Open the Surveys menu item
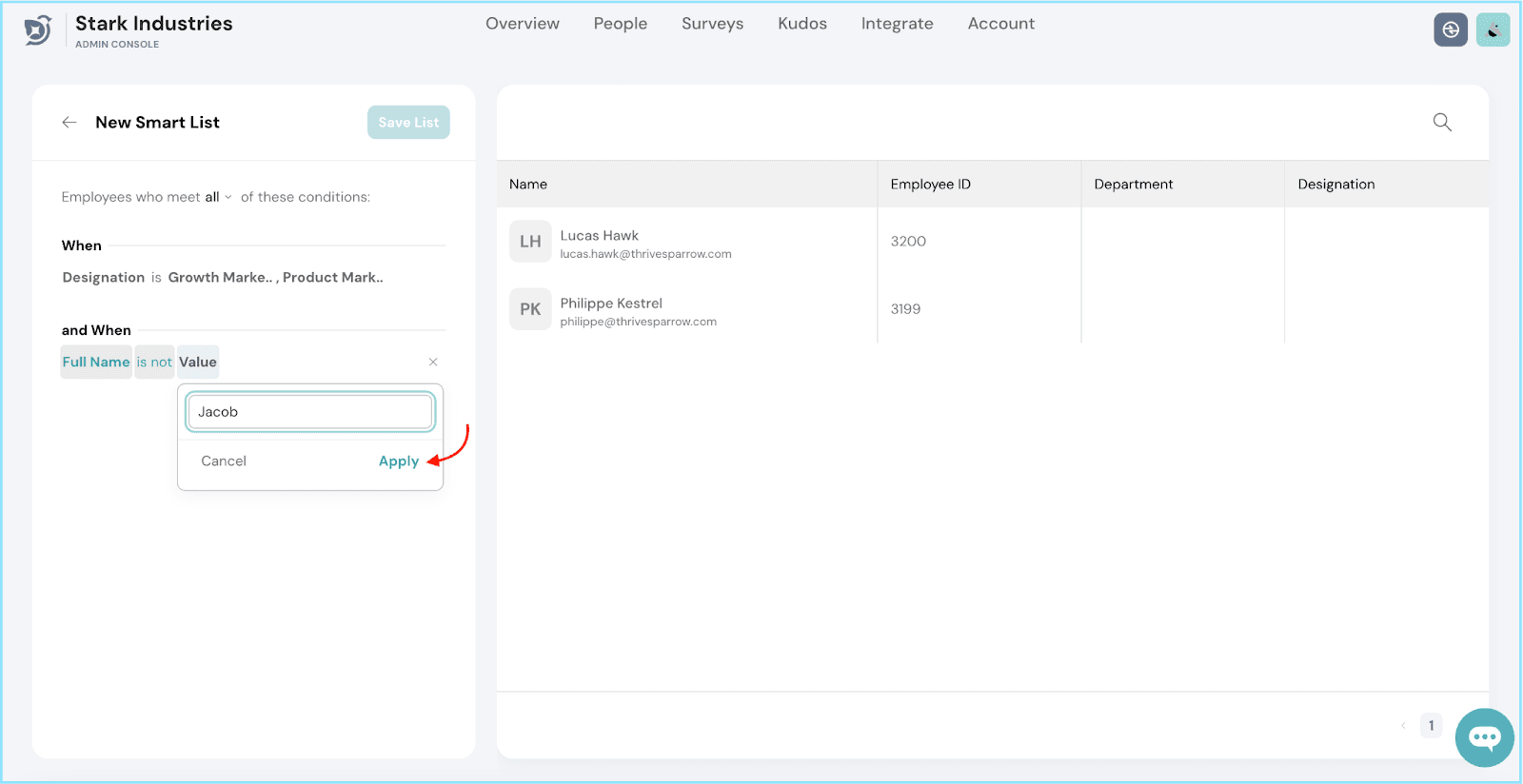Screen dimensions: 1523x784 coord(712,24)
